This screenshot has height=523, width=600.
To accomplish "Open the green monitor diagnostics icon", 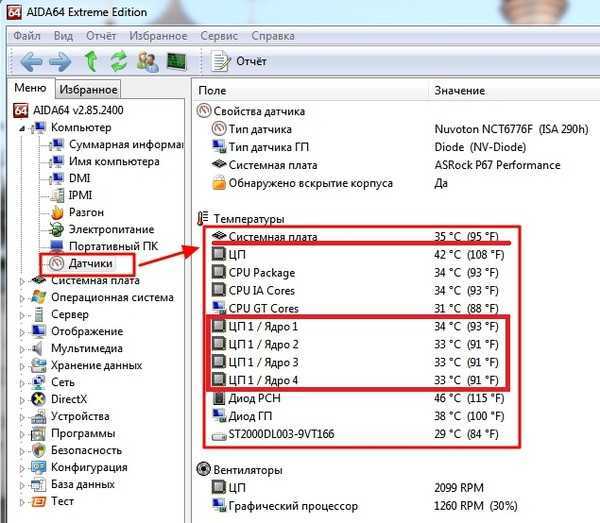I will pos(176,62).
